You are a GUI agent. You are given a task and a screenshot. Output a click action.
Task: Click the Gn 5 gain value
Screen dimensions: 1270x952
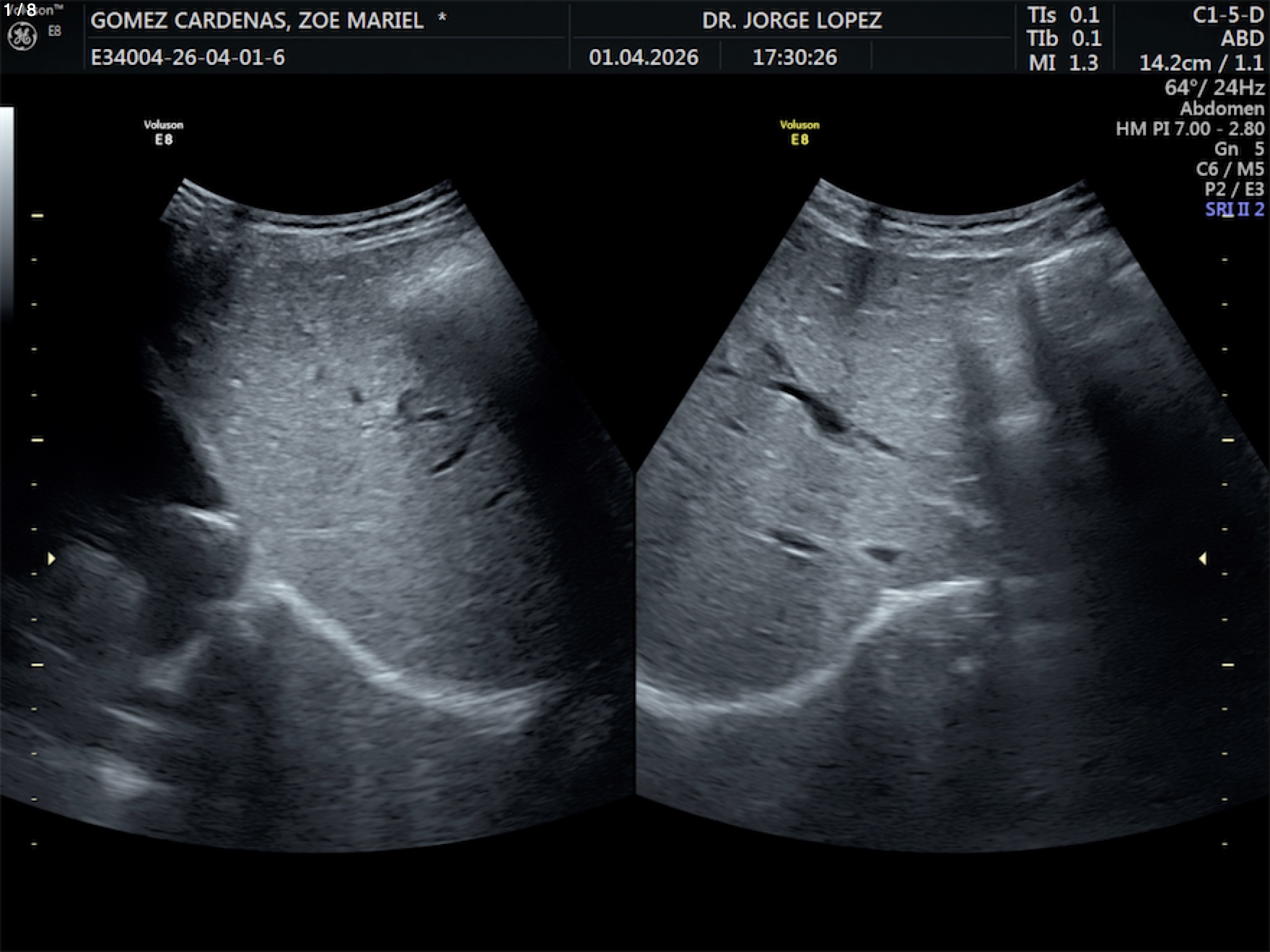[x=1239, y=149]
